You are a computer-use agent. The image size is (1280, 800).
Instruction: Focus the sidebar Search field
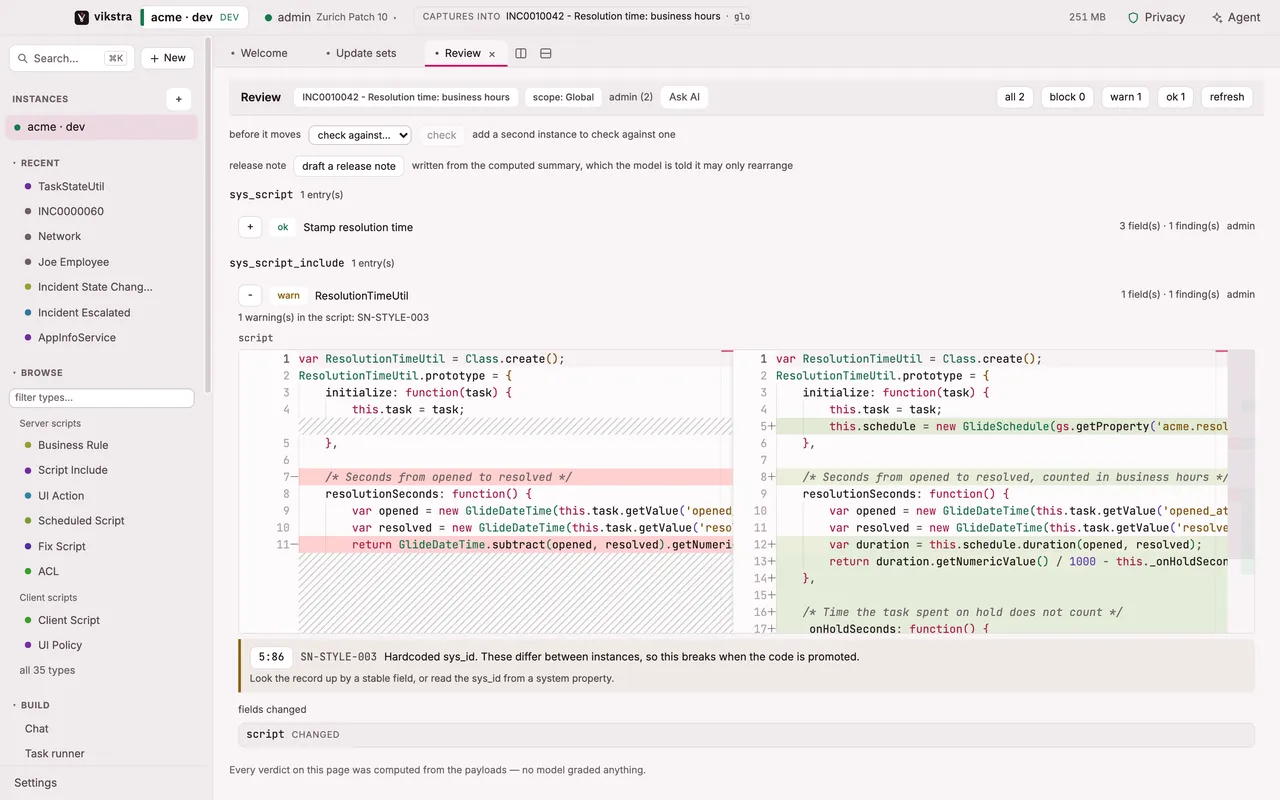72,58
